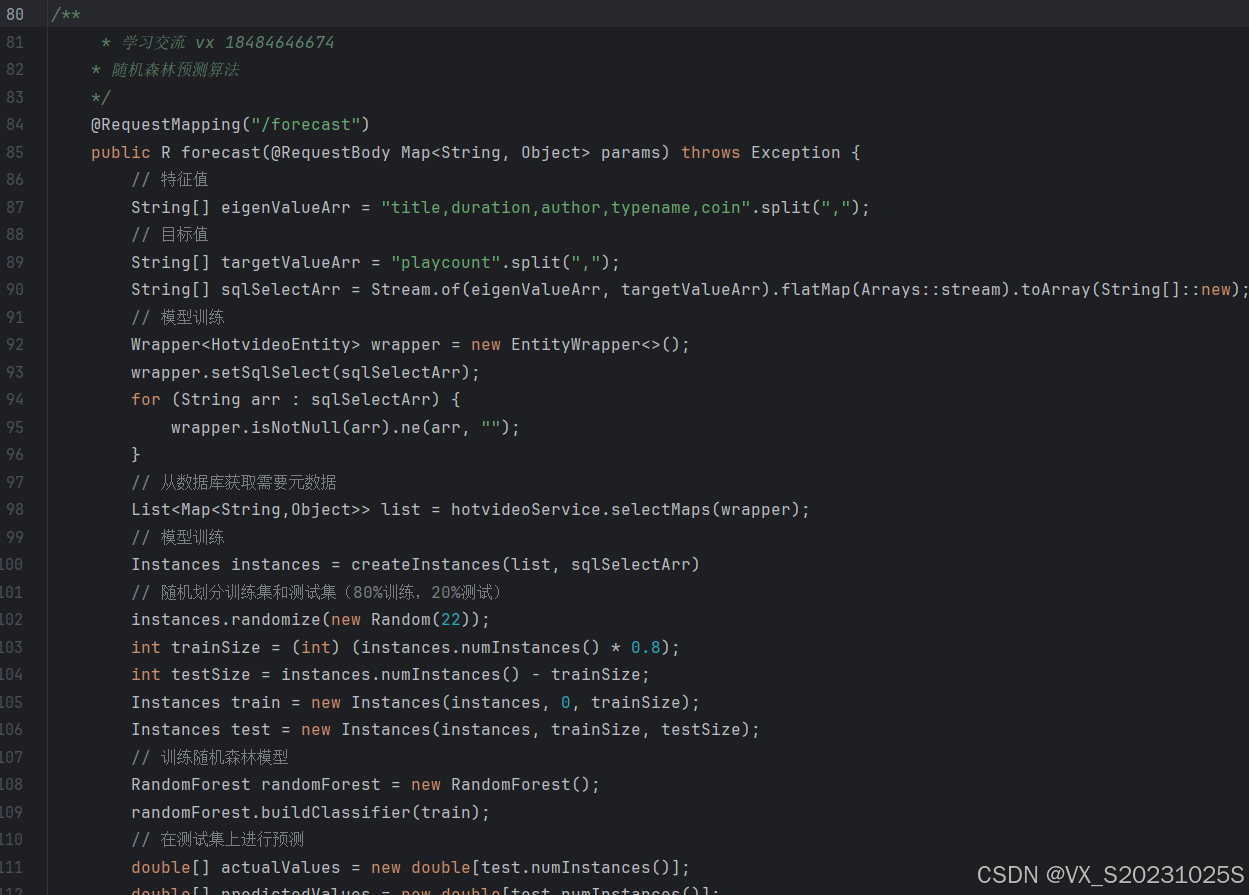The image size is (1249, 895).
Task: Click the // 随机划分训练集和测试集 comment
Action: click(316, 592)
